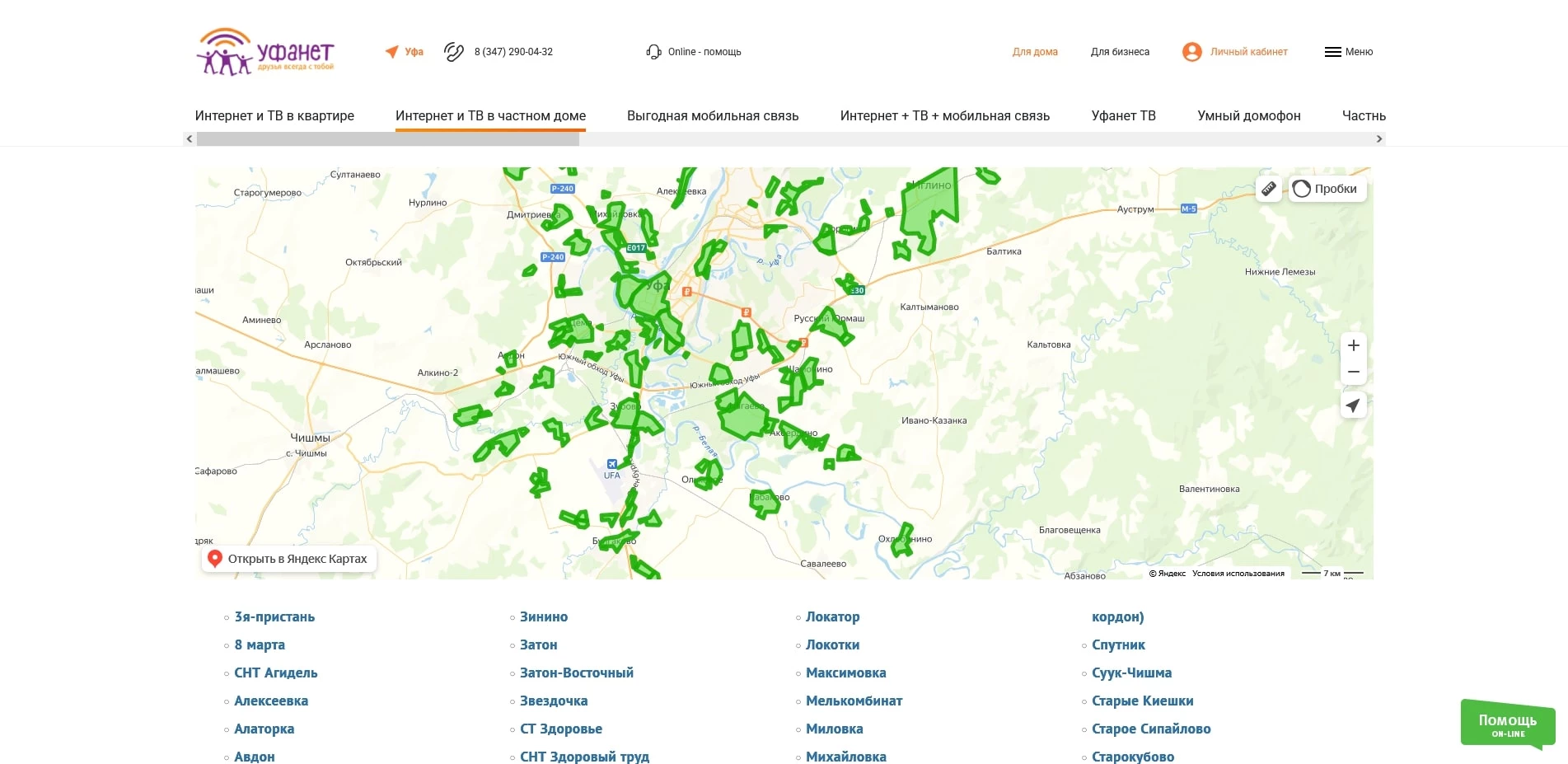Click the Ufanet logo
The height and width of the screenshot is (764, 1568).
coord(265,52)
